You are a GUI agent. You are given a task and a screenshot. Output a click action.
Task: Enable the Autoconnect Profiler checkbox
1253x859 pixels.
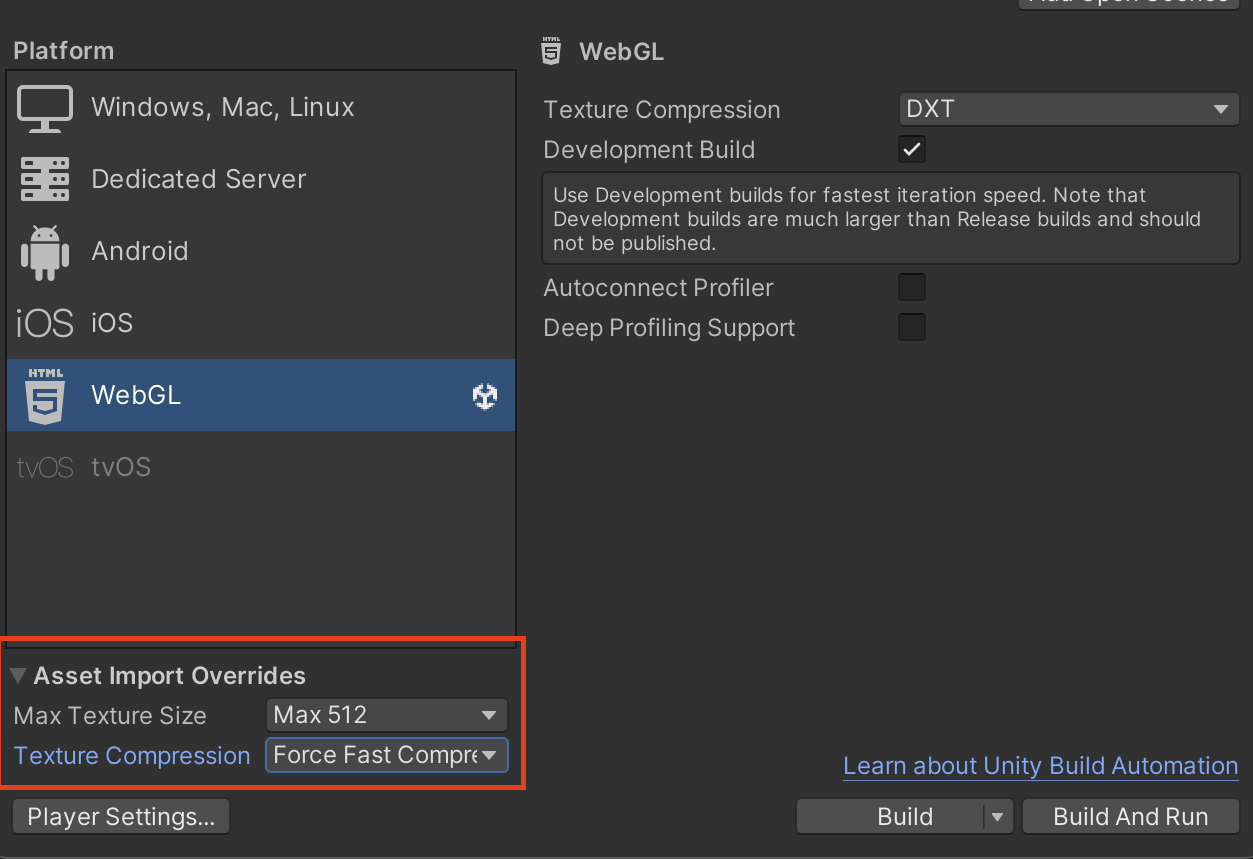pos(912,288)
